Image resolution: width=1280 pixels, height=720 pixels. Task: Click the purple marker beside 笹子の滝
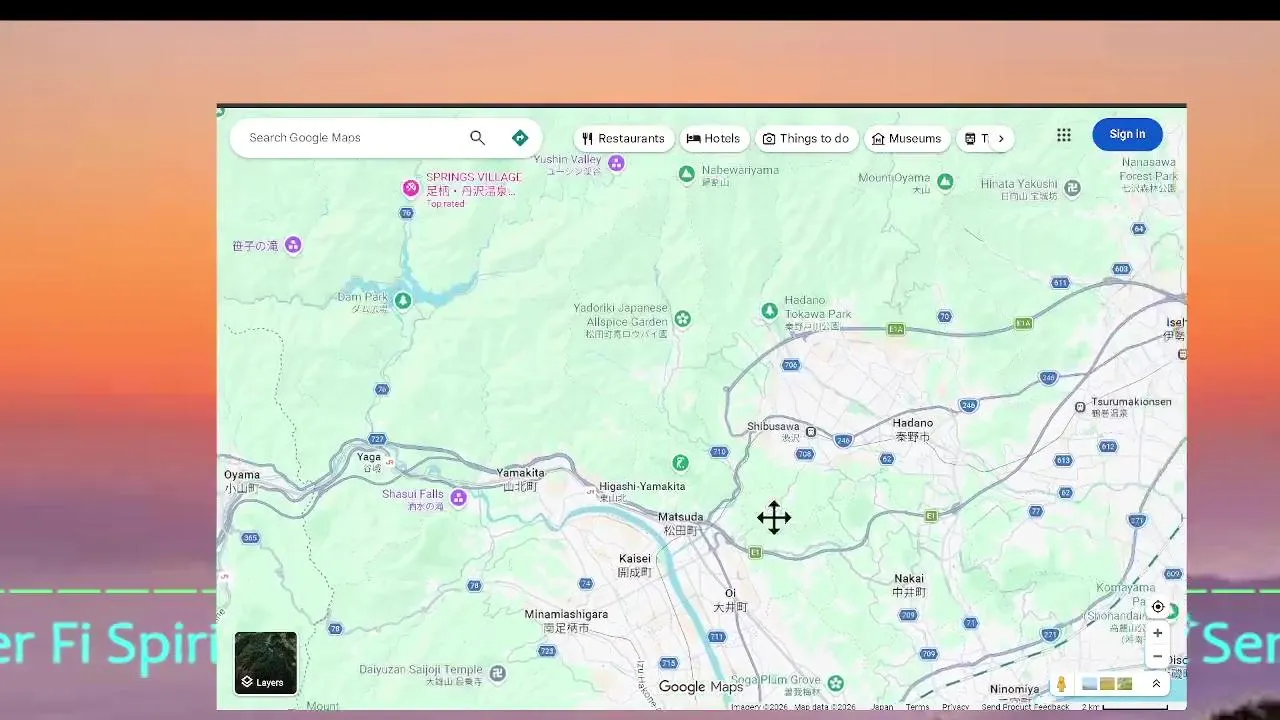pos(293,245)
